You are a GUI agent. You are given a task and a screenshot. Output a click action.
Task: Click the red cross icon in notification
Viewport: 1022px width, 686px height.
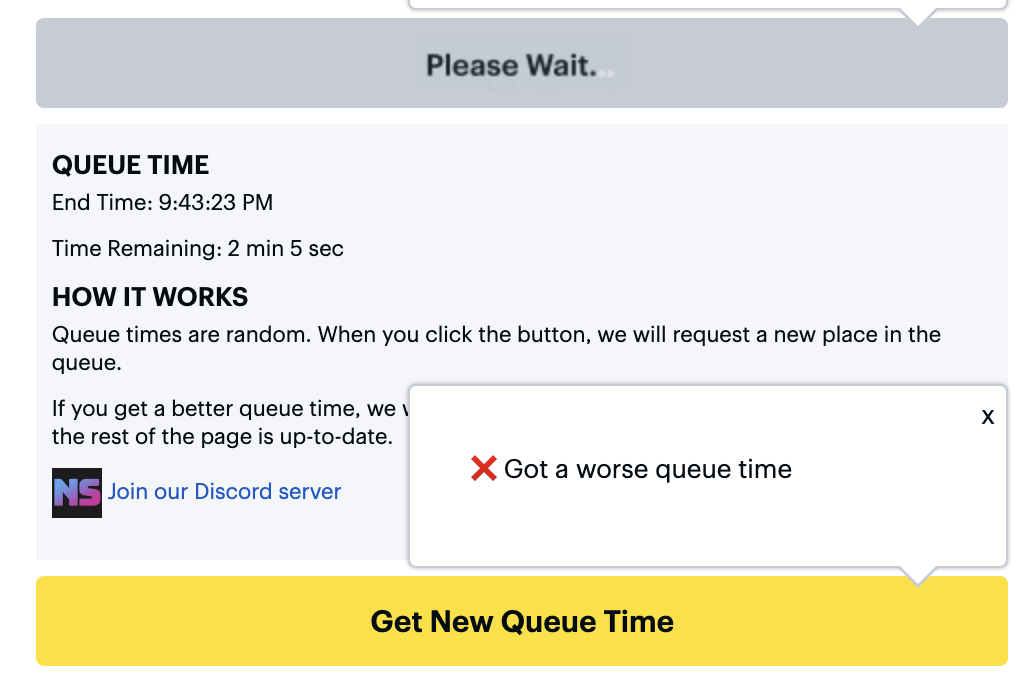484,468
